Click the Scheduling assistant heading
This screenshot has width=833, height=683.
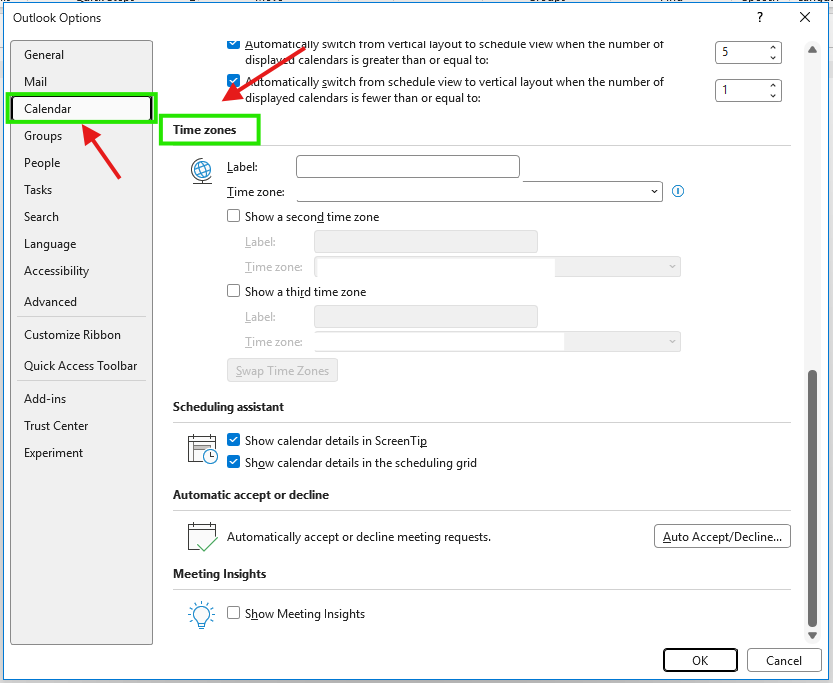click(228, 407)
